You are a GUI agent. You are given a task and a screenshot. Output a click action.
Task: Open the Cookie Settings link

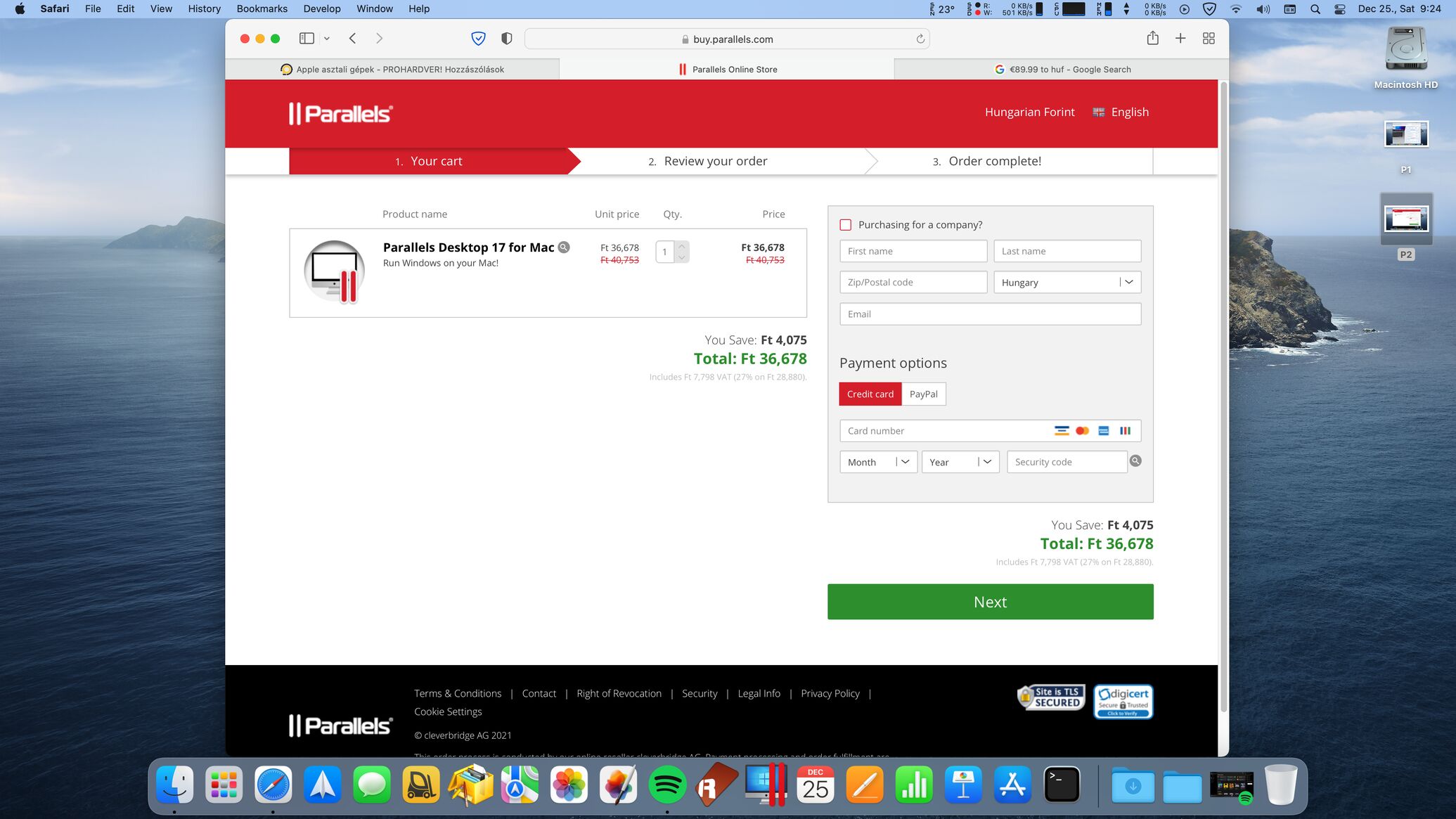448,712
